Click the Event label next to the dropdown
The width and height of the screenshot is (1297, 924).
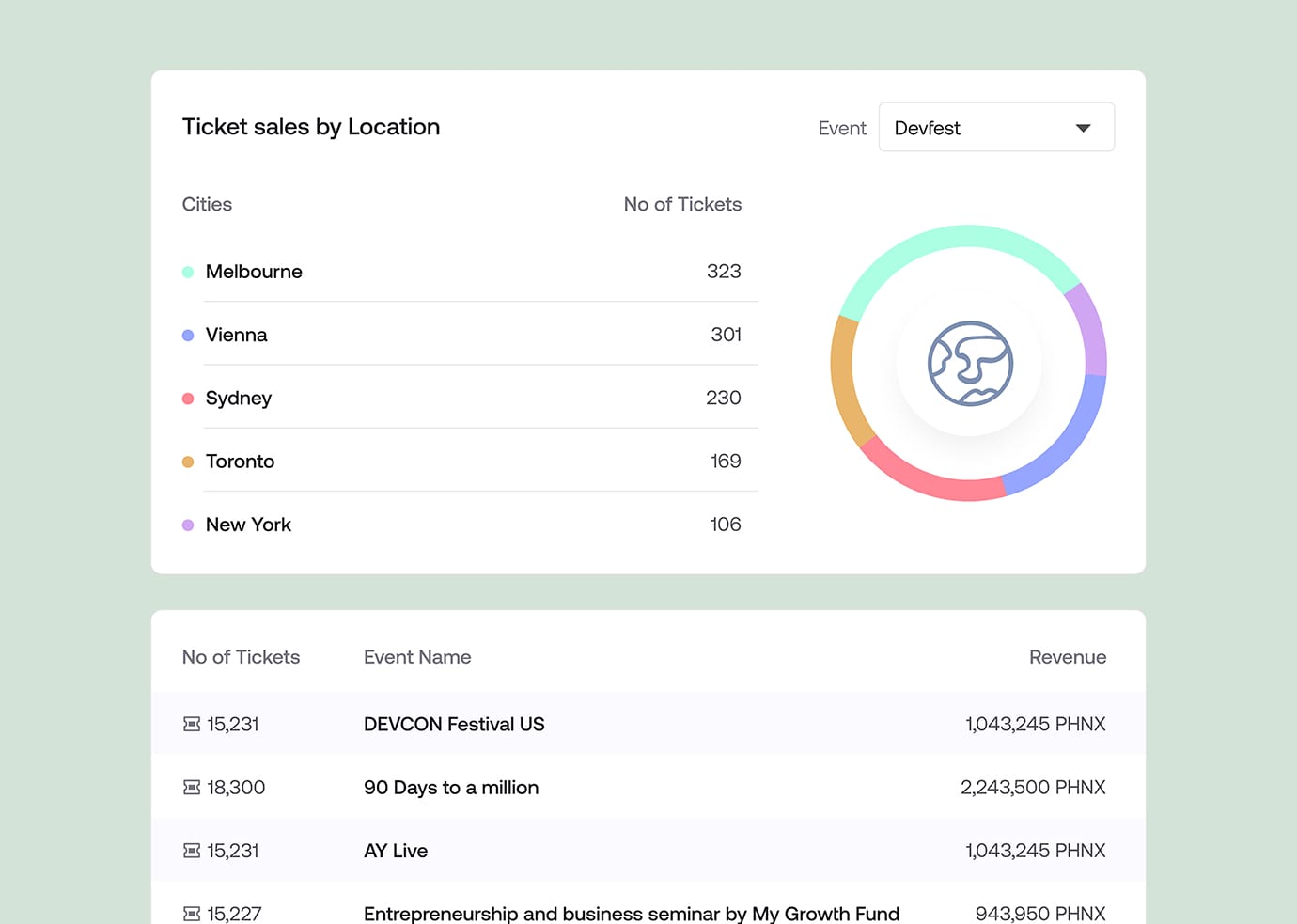842,128
